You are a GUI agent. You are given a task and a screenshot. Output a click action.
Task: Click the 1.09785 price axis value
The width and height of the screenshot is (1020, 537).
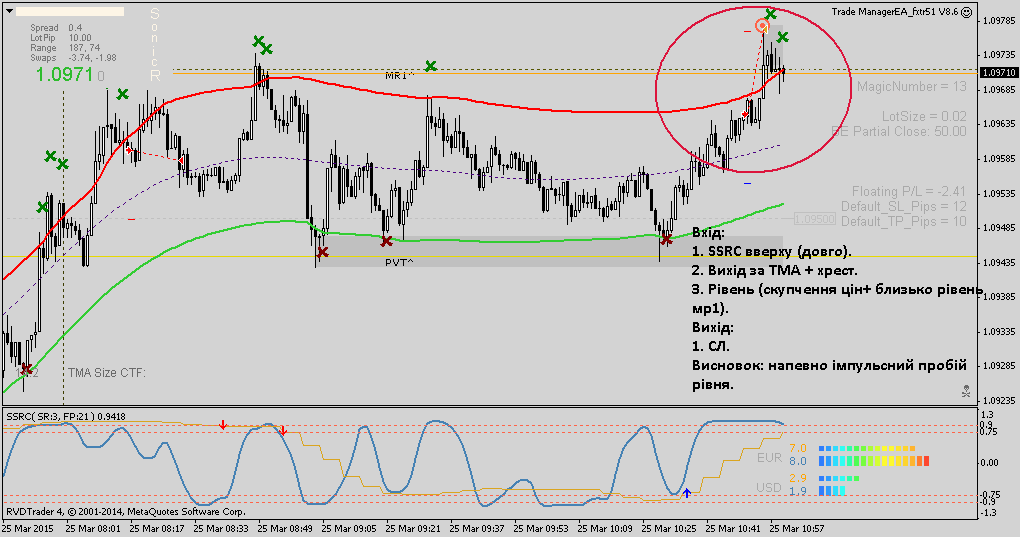[999, 20]
